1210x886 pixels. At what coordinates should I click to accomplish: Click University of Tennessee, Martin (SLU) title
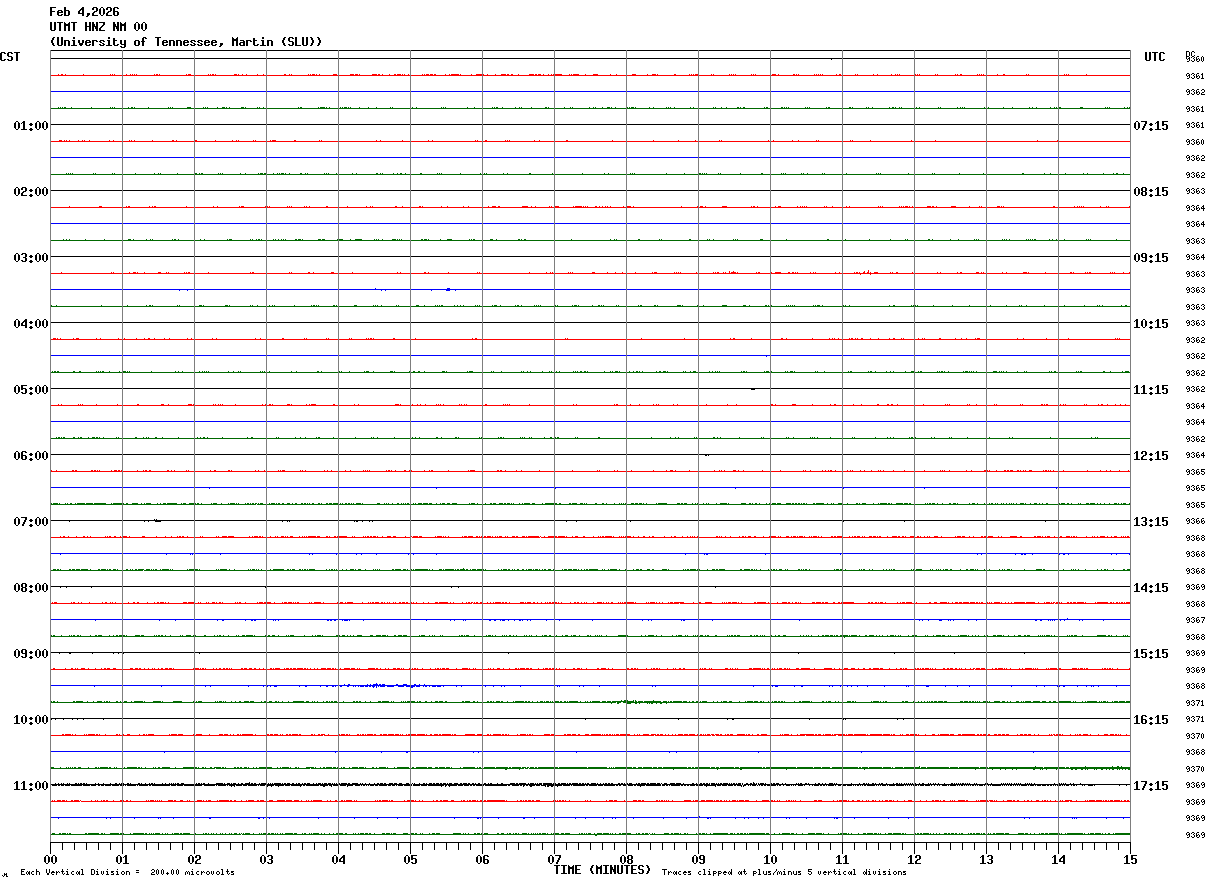tap(186, 42)
